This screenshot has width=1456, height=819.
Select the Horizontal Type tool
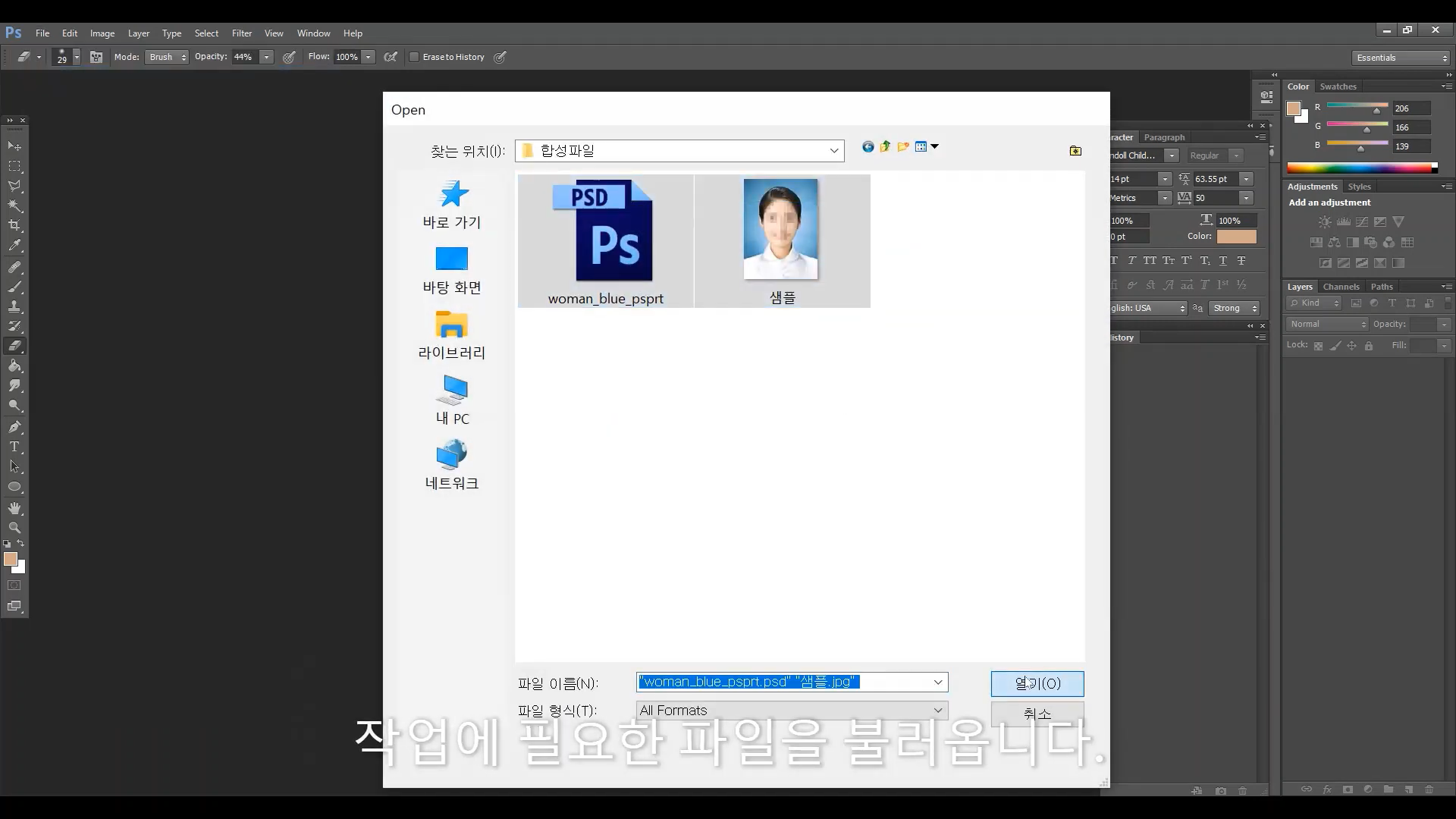14,447
